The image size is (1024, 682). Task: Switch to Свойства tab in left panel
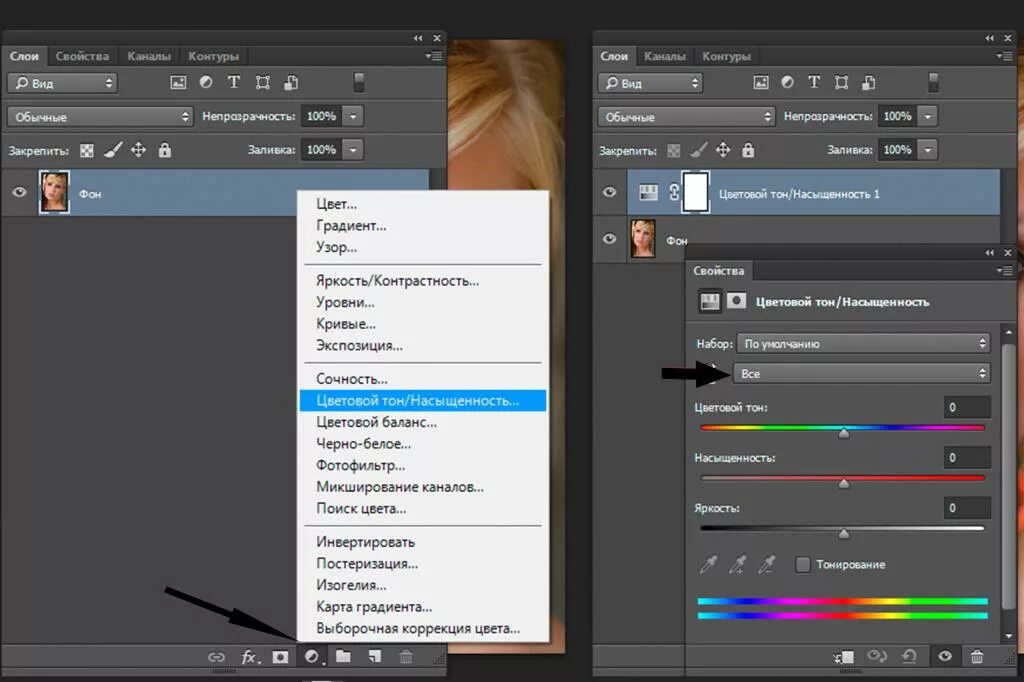tap(82, 56)
